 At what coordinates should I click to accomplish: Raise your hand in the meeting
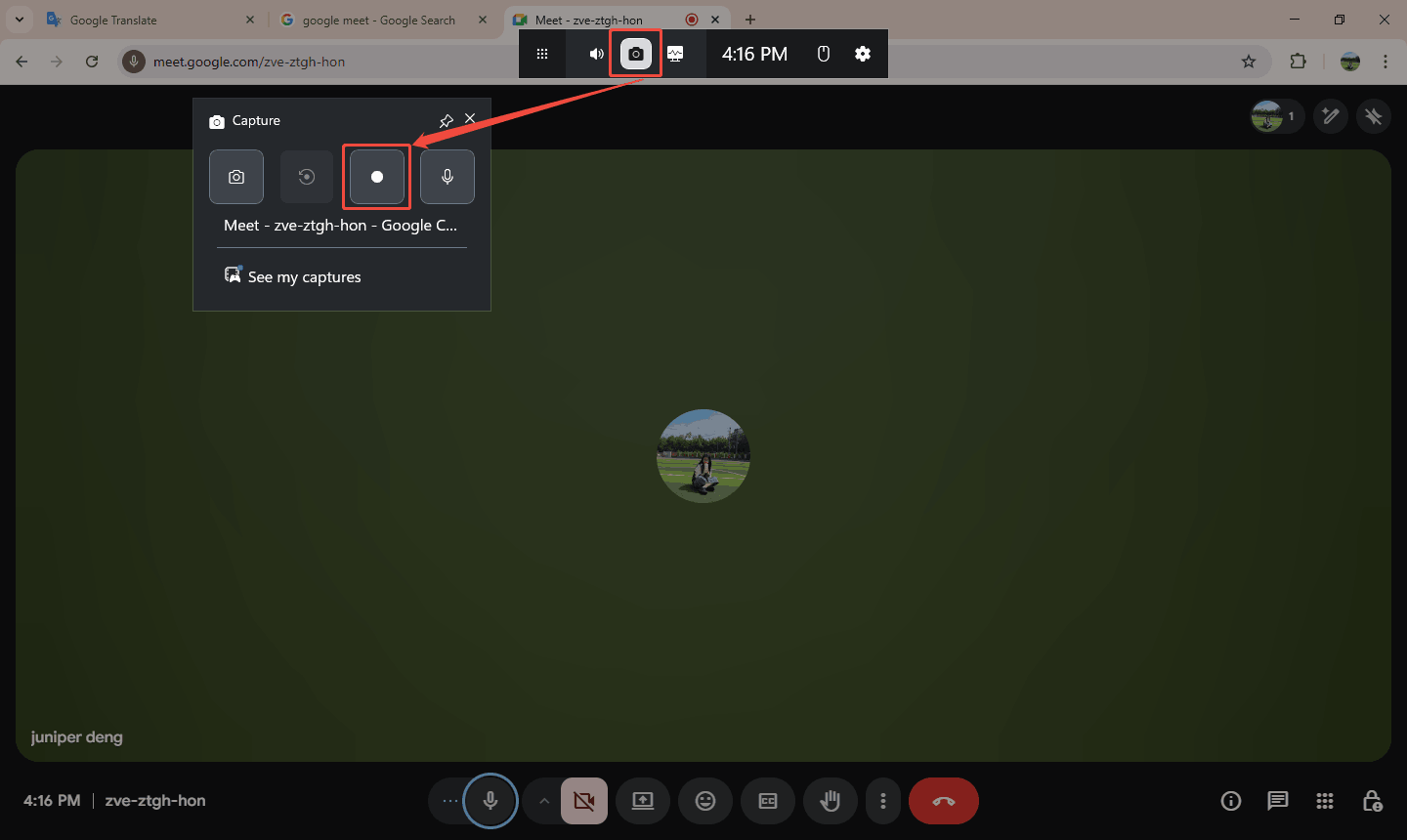830,800
